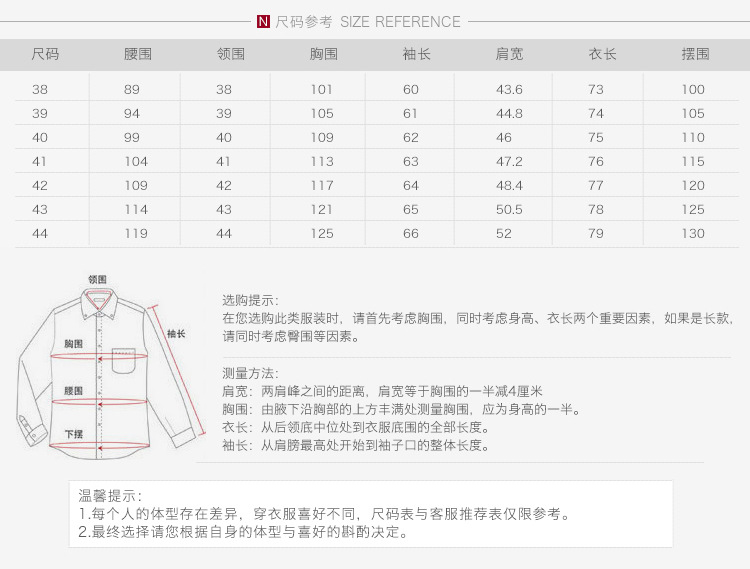Click waist value 99
Image resolution: width=750 pixels, height=569 pixels.
pyautogui.click(x=132, y=137)
